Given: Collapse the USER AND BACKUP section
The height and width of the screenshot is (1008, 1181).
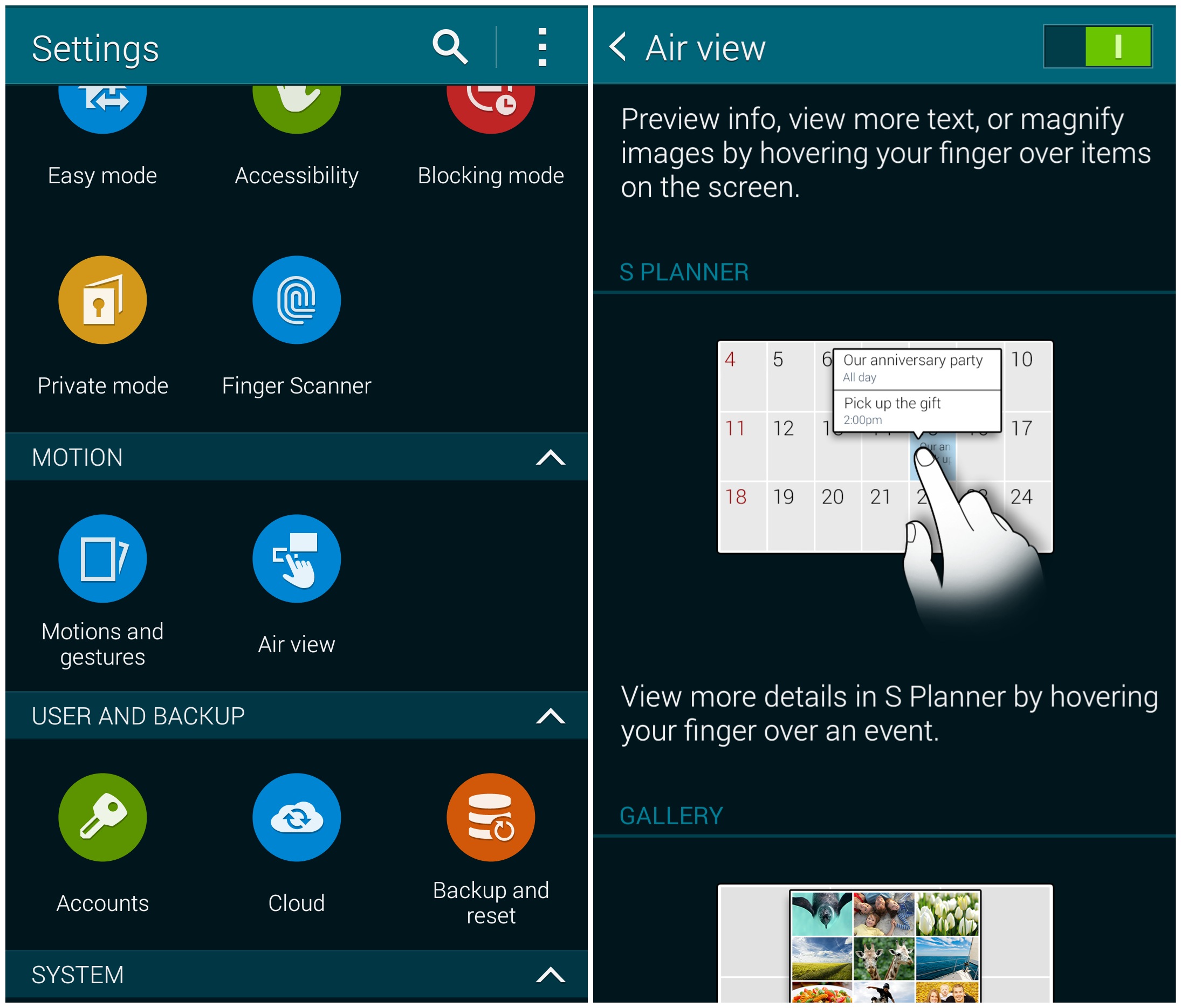Looking at the screenshot, I should pos(550,716).
